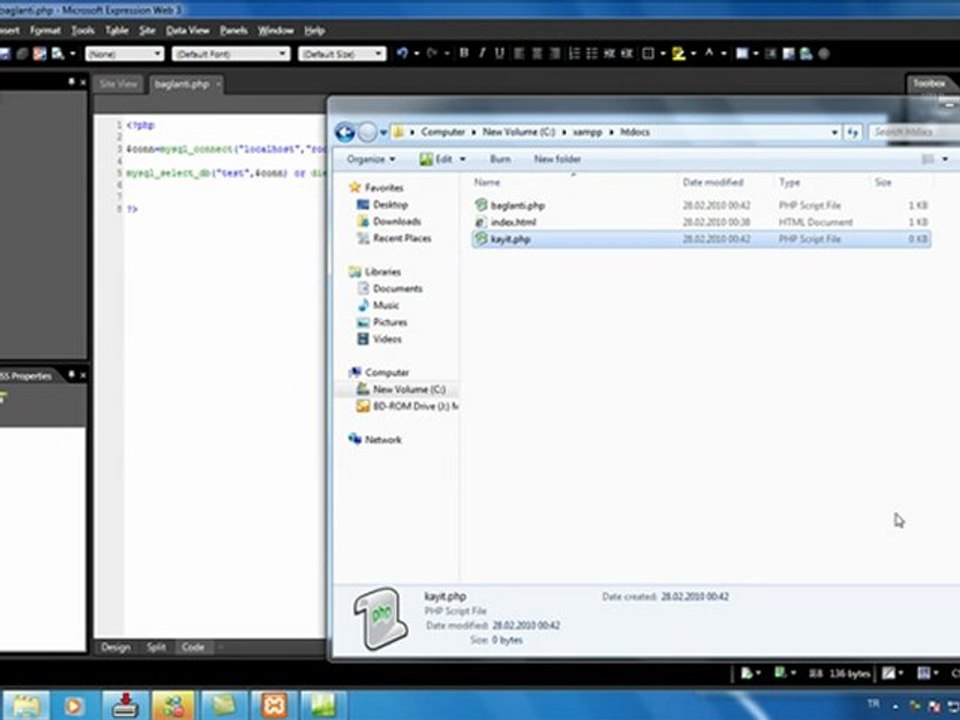The height and width of the screenshot is (720, 960).
Task: Click the Undo arrow icon
Action: click(x=402, y=53)
